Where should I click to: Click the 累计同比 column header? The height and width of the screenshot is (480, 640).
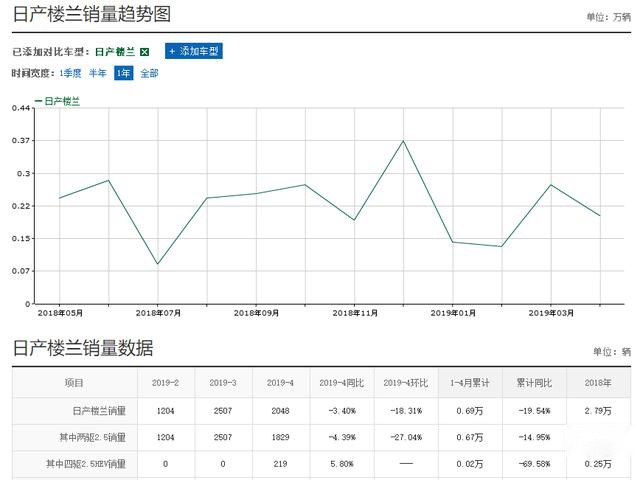click(534, 383)
